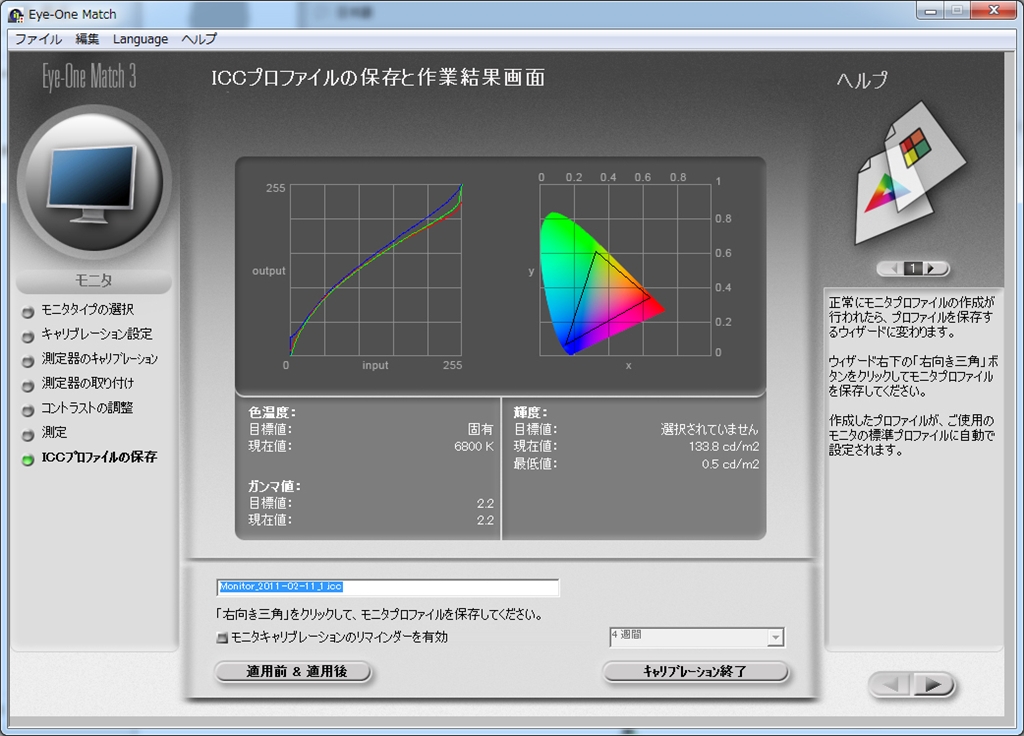The width and height of the screenshot is (1024, 736).
Task: Click the 選択されていません luminance target text
Action: pyautogui.click(x=709, y=430)
